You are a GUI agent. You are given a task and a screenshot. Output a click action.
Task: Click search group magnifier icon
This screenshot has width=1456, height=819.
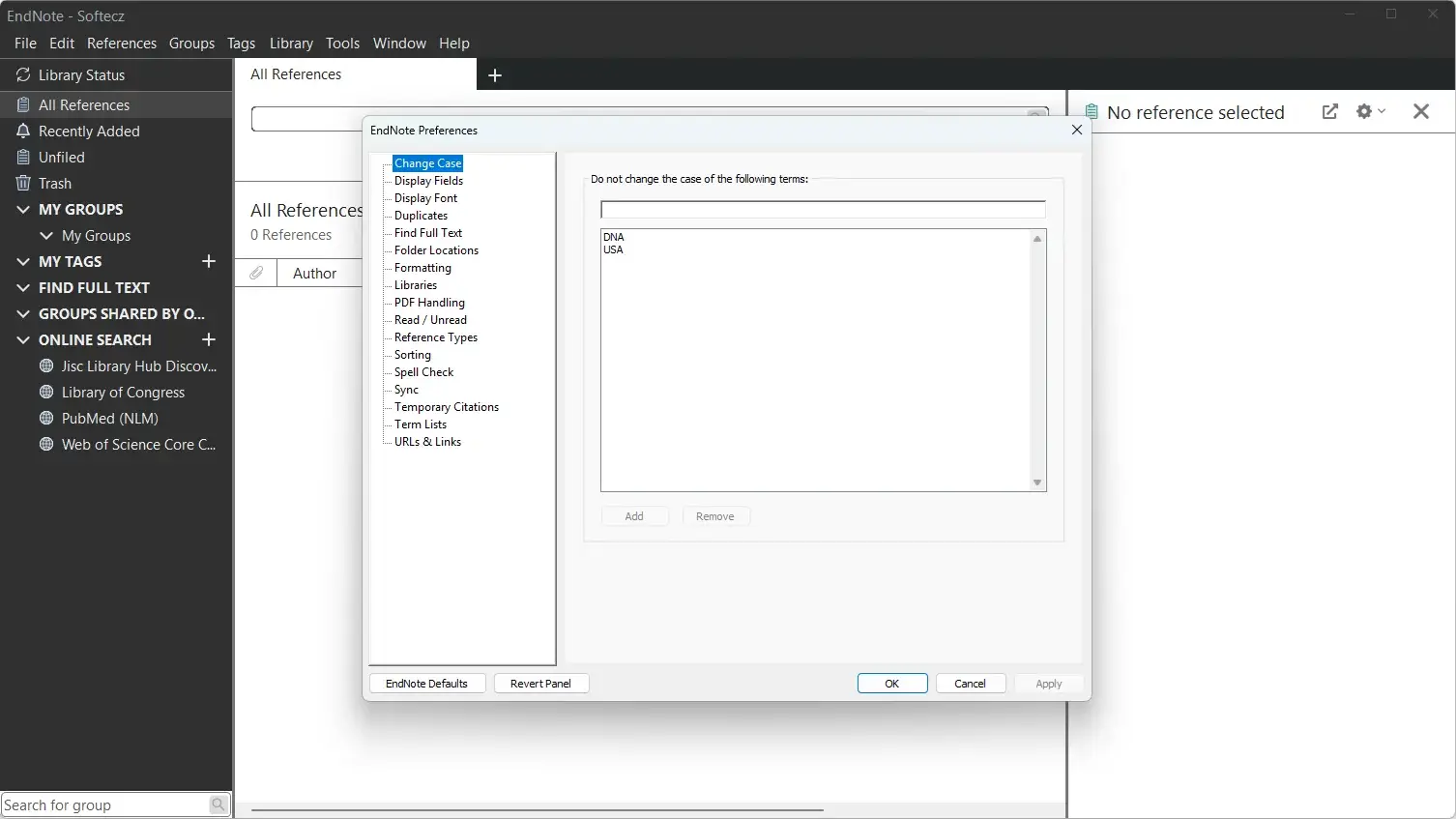(x=218, y=804)
